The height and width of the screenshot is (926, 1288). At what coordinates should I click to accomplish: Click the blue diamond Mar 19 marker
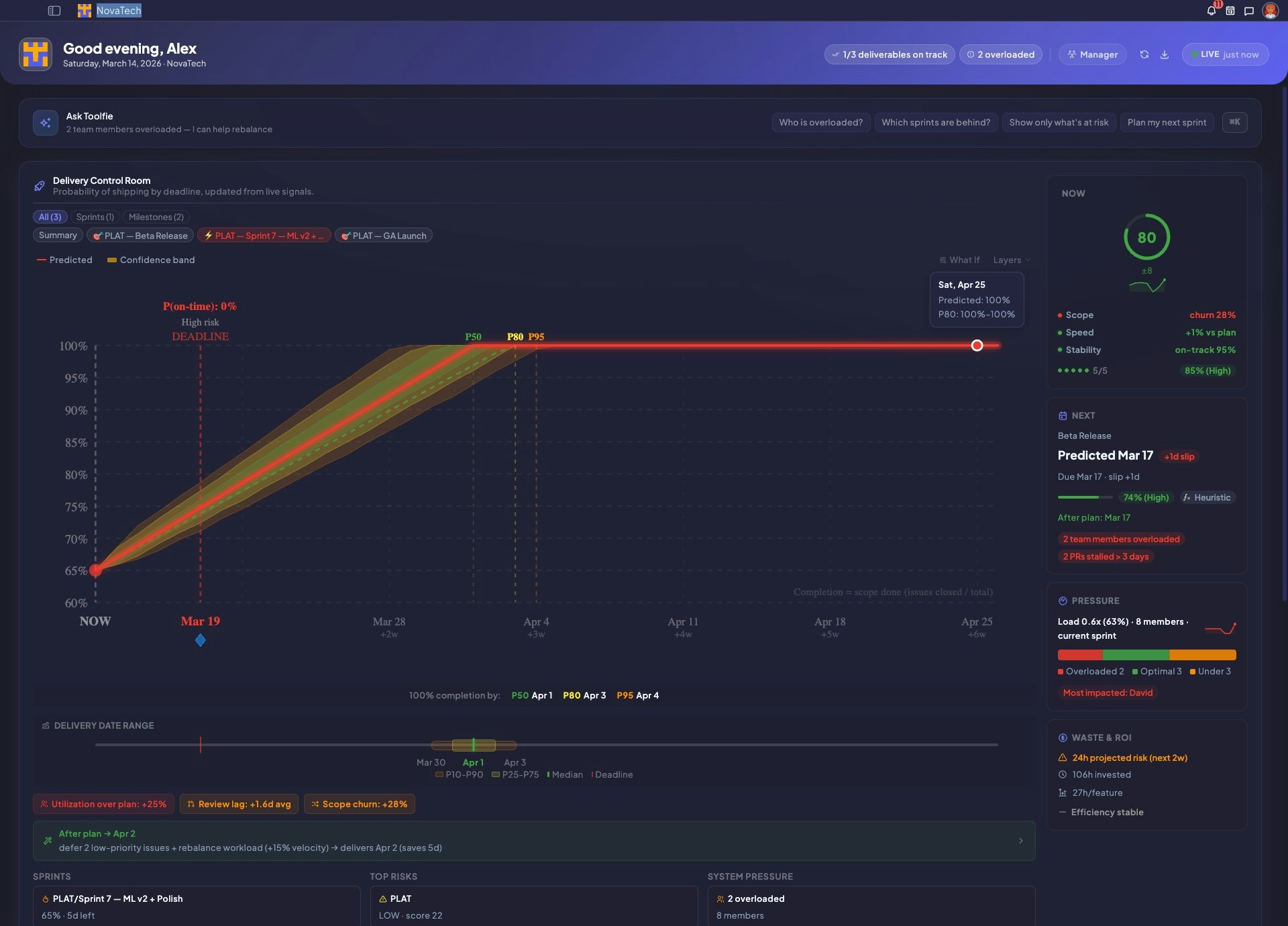pos(201,640)
